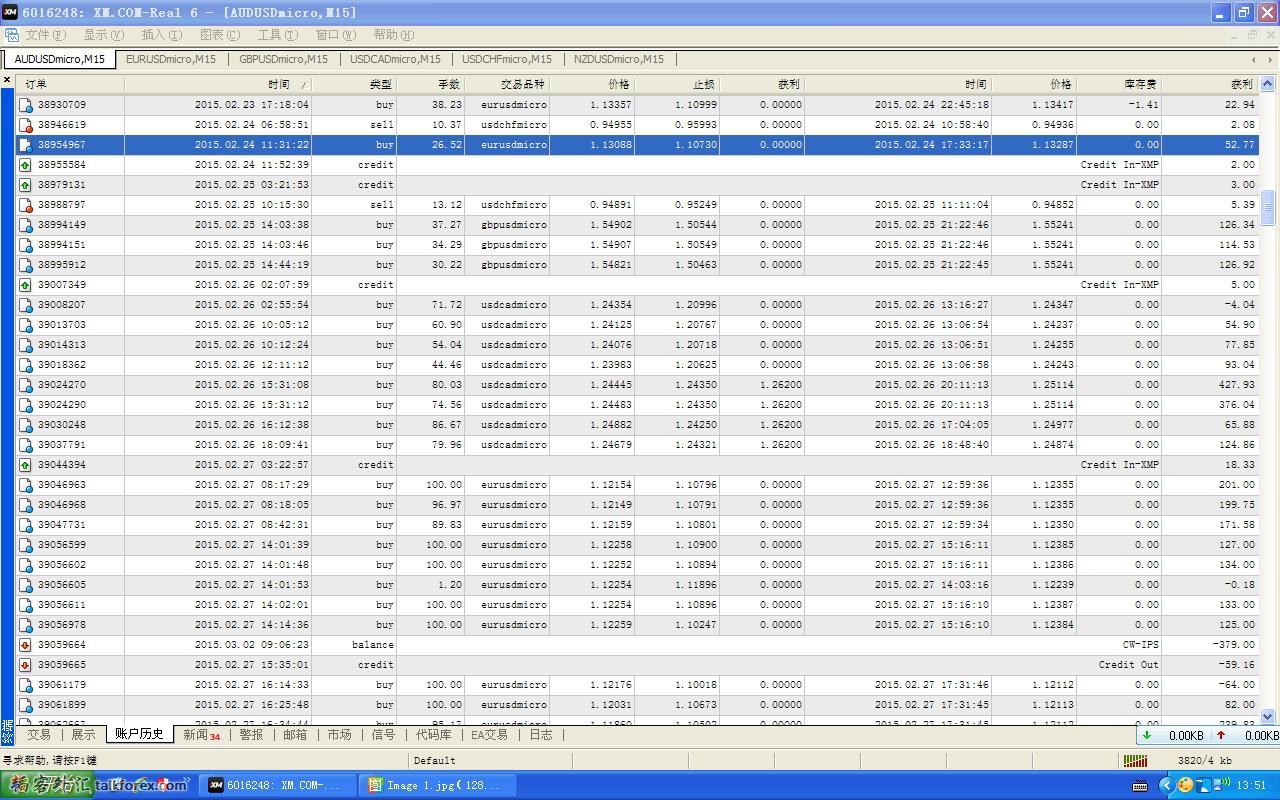Open the 显示(V) menu

(x=103, y=35)
